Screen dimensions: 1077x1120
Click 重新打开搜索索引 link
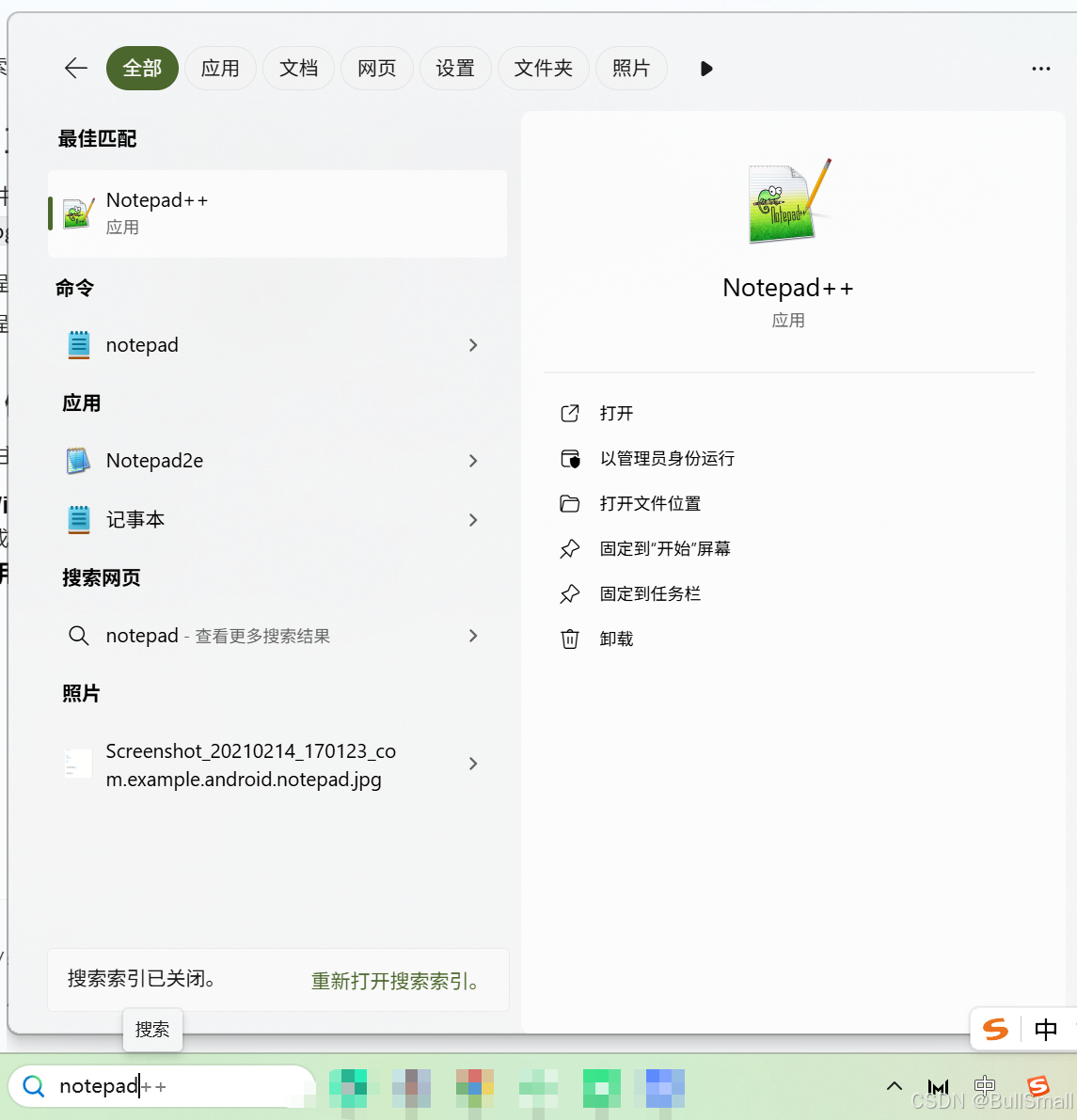pyautogui.click(x=397, y=981)
